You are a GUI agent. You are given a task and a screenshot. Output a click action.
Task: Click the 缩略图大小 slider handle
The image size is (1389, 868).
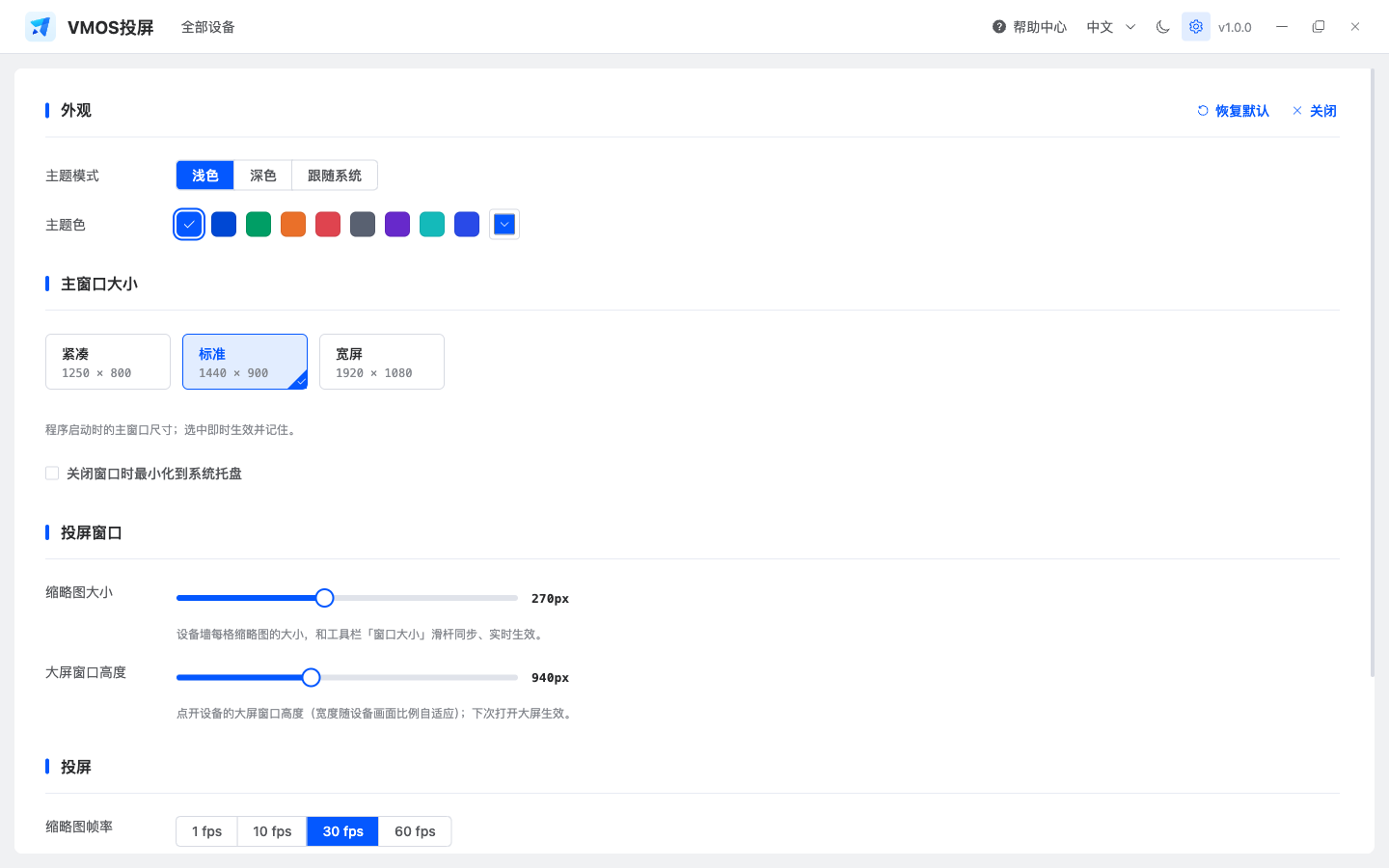(325, 598)
